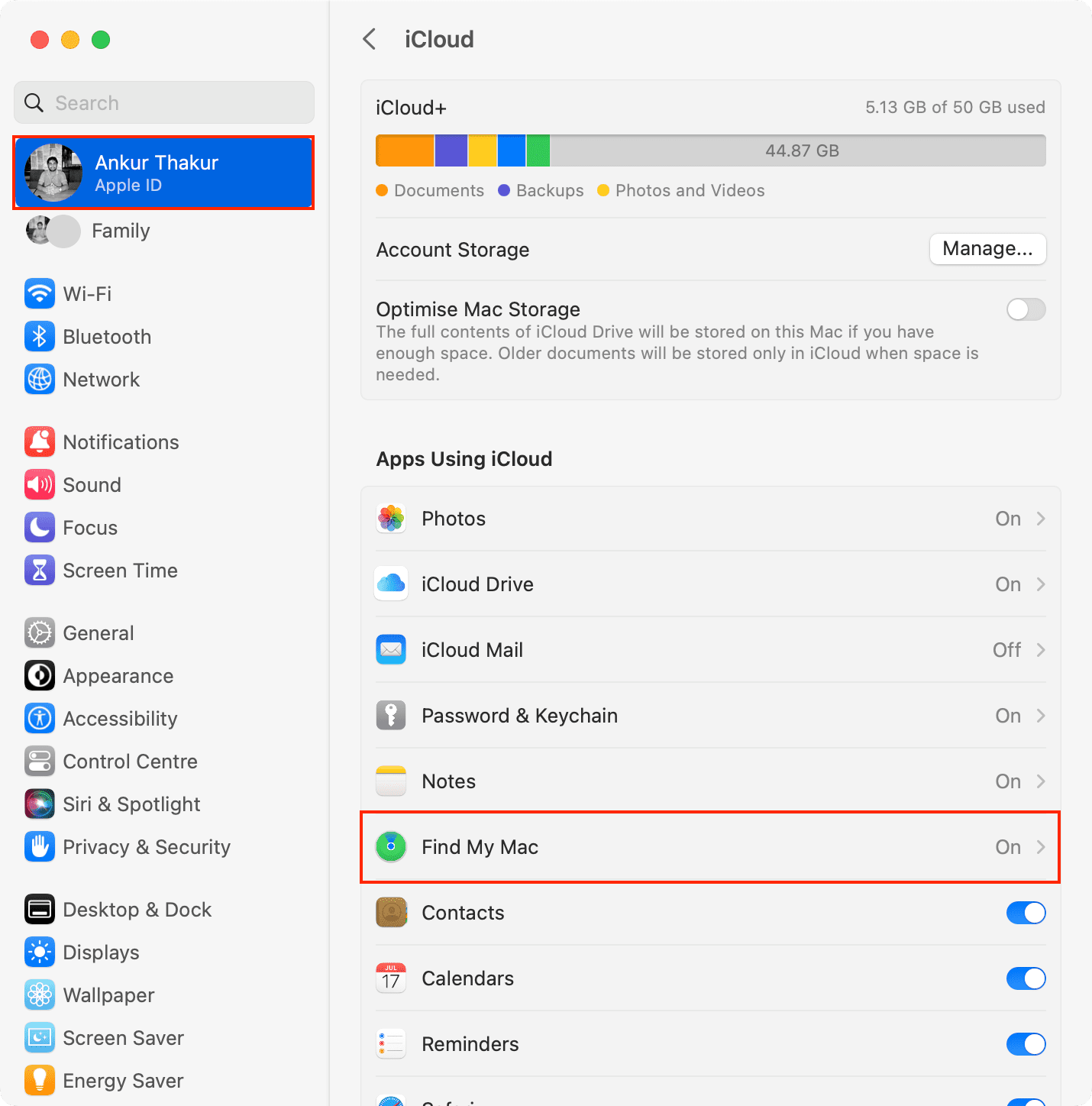Turn off Contacts iCloud sync
The height and width of the screenshot is (1106, 1092).
click(x=1026, y=913)
